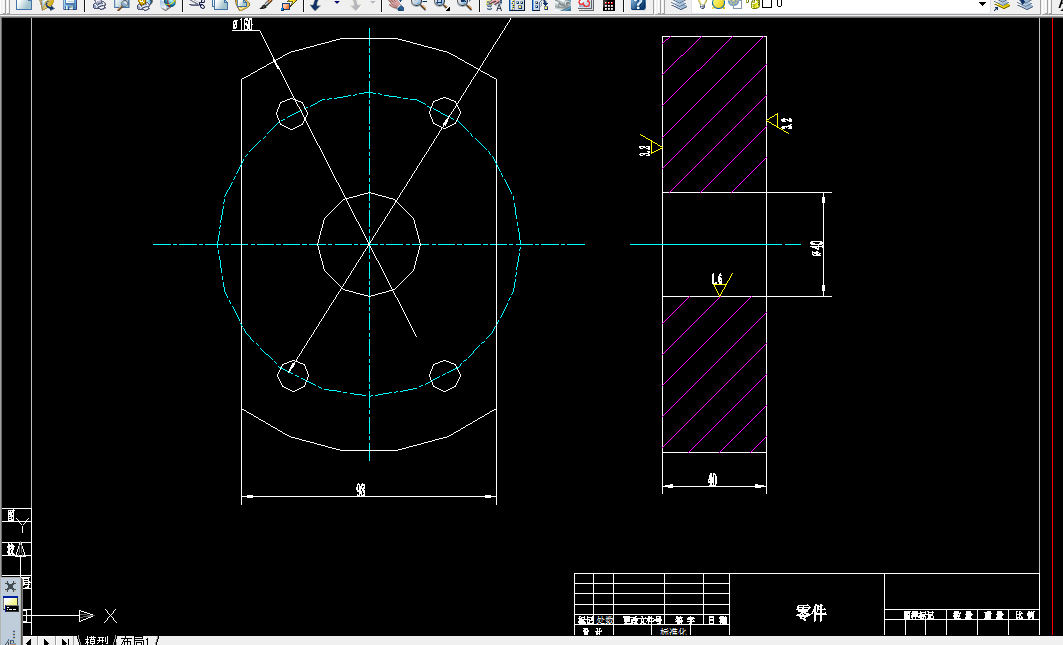Switch to the 布局1 layout tab
The image size is (1063, 645).
click(x=134, y=640)
